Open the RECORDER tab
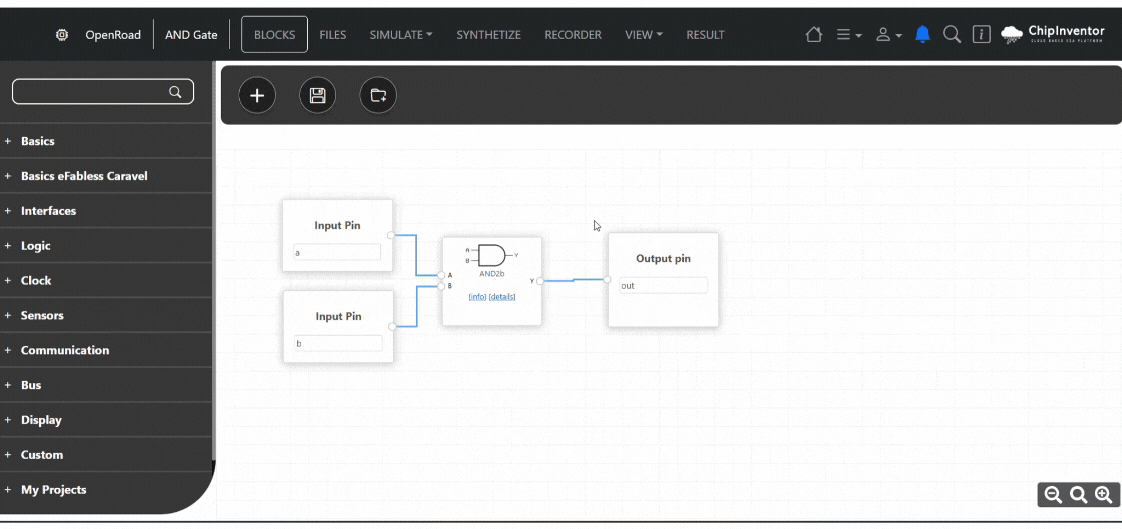 tap(573, 34)
